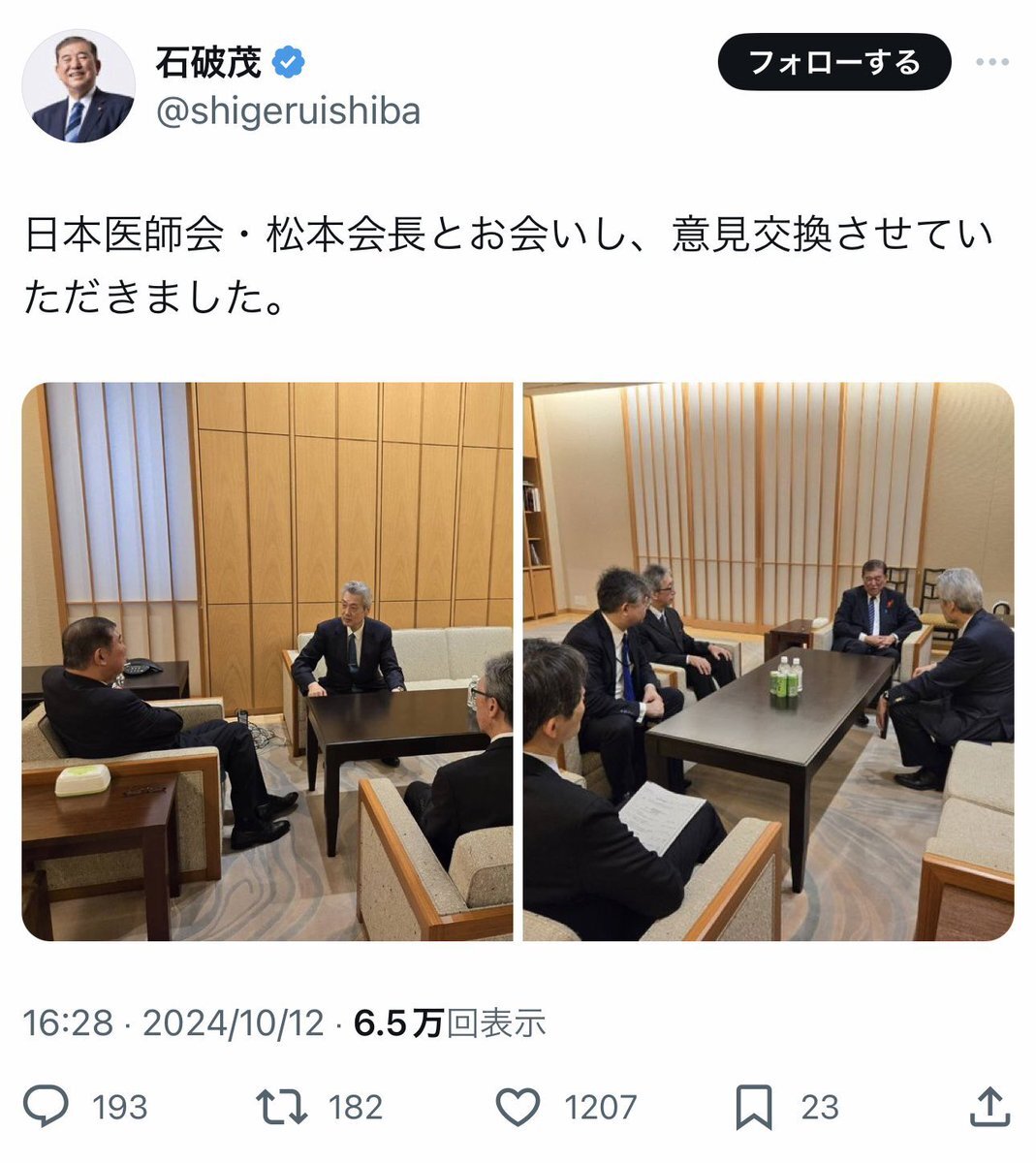
Task: Click the フォローする follow button
Action: pyautogui.click(x=834, y=62)
